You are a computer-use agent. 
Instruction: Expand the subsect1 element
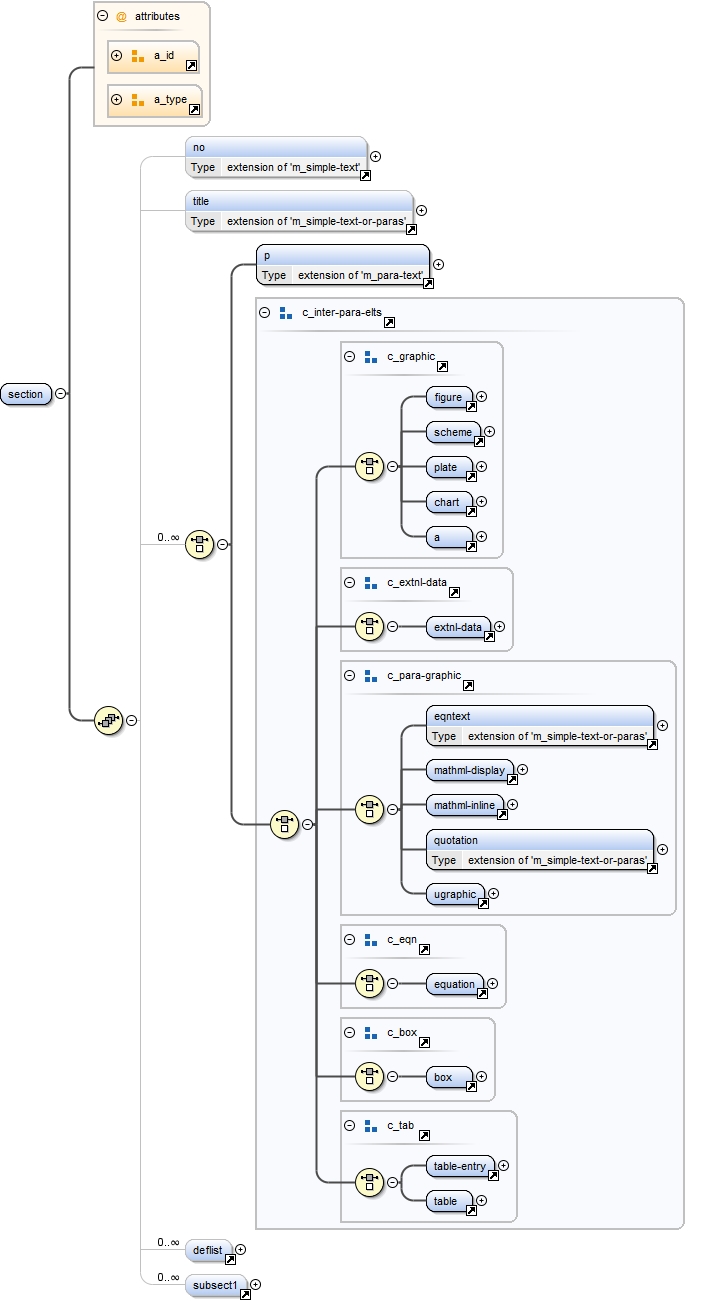[255, 1284]
